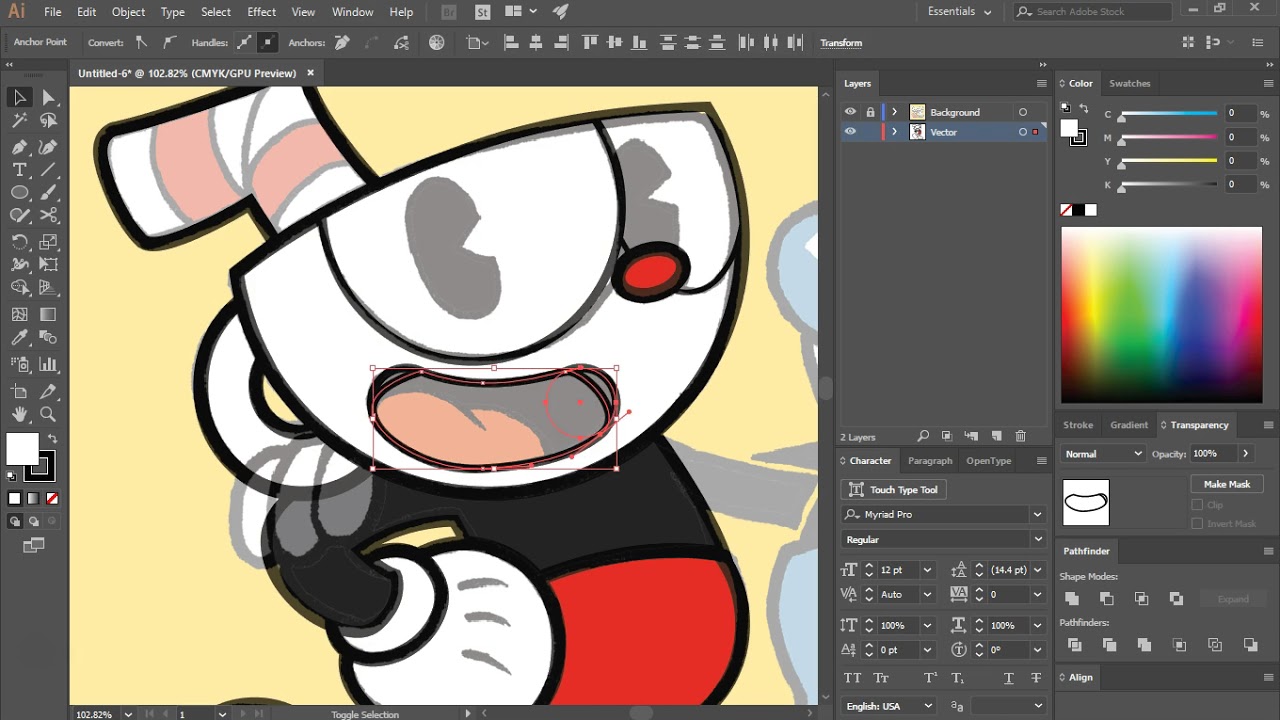Click the Unite shape mode icon
The width and height of the screenshot is (1280, 720).
1072,599
